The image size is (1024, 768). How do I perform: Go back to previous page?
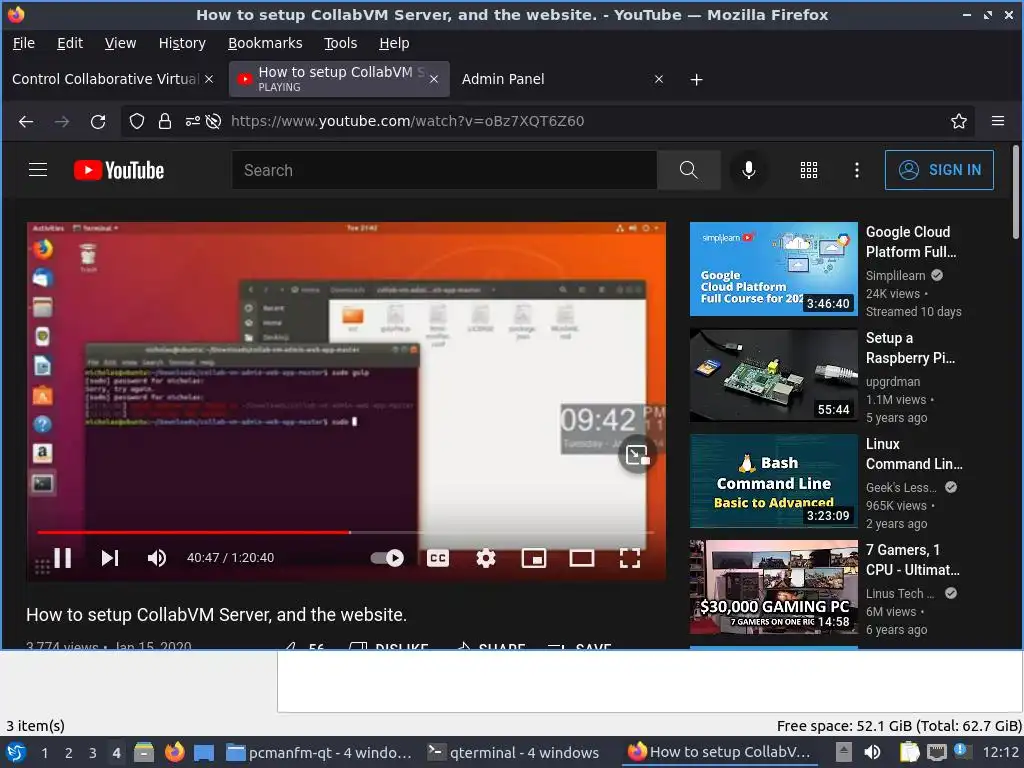tap(26, 121)
